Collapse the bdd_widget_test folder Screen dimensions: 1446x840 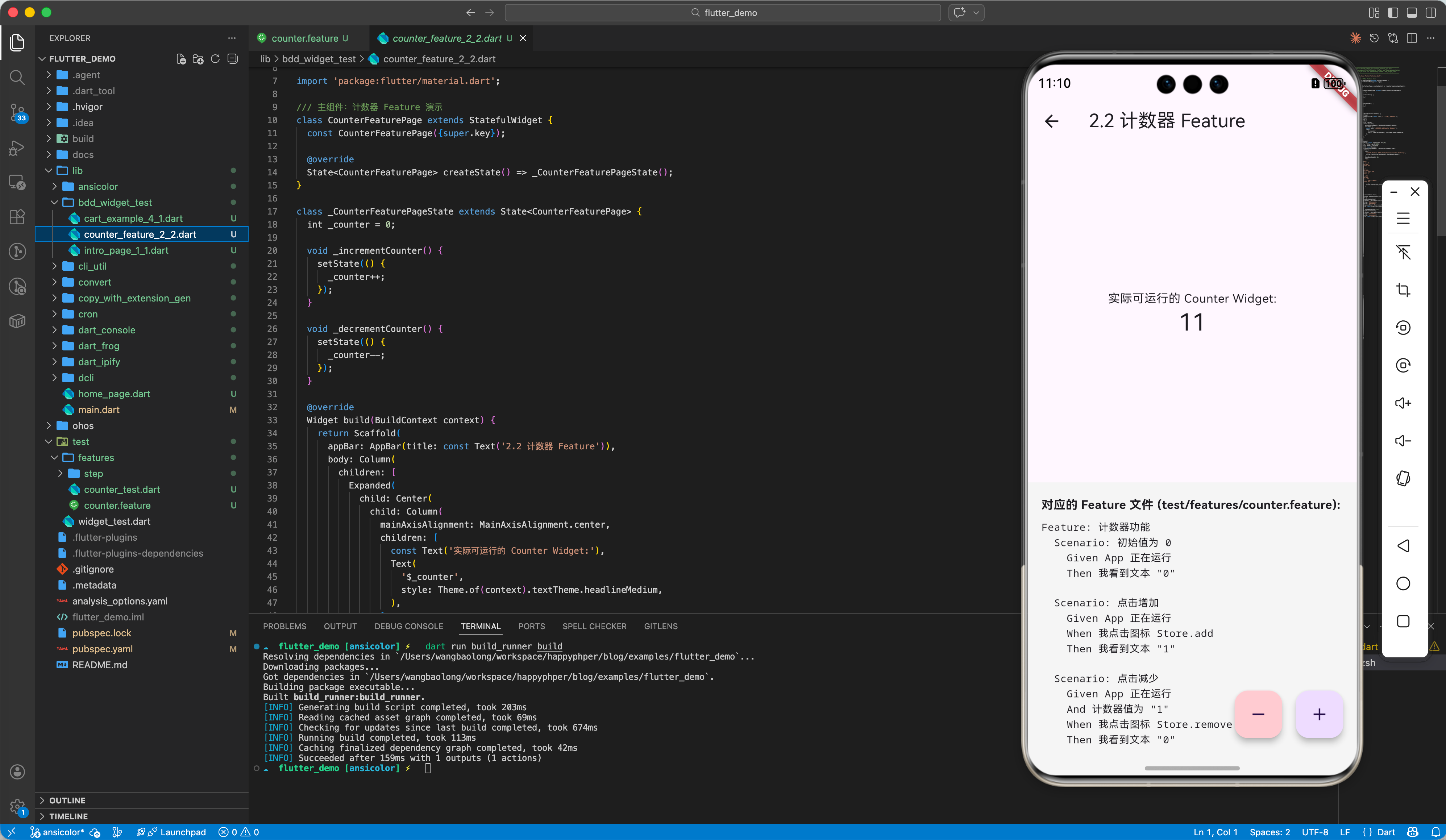(x=115, y=203)
